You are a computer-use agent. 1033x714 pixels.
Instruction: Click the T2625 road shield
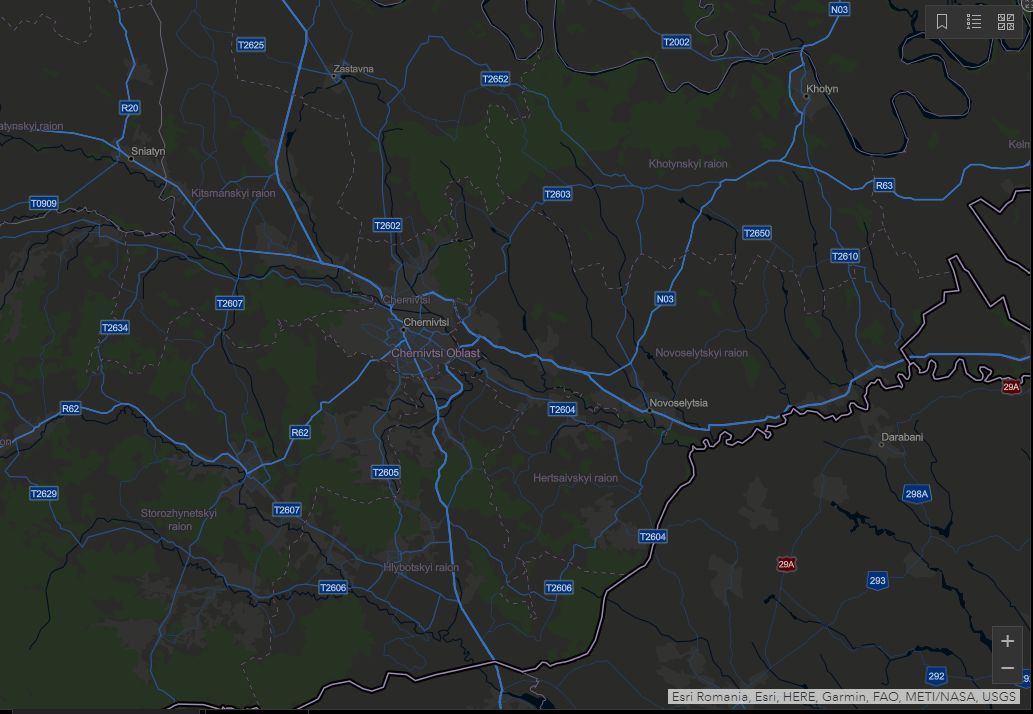click(251, 45)
